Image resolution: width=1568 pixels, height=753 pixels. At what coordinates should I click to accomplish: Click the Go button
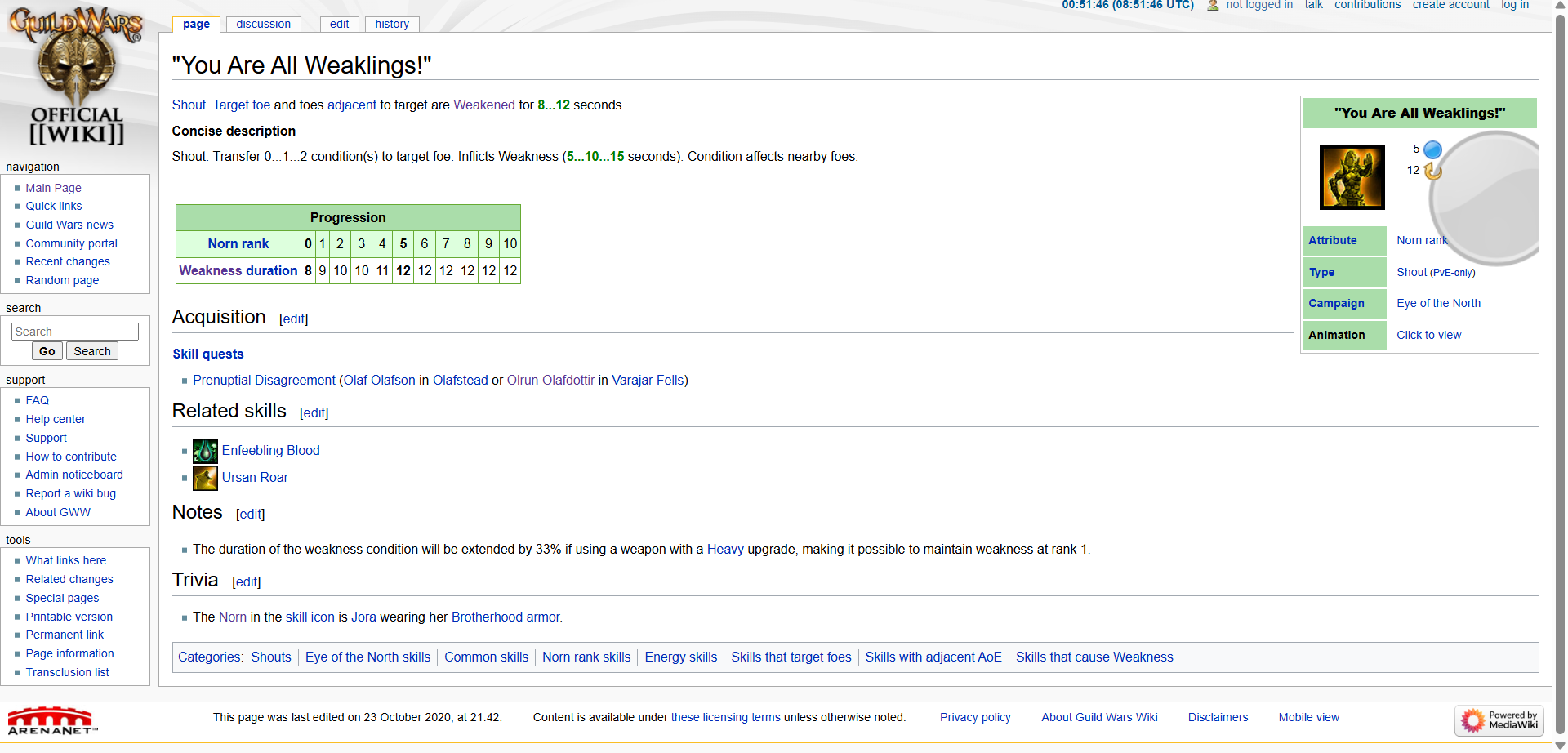pyautogui.click(x=47, y=351)
